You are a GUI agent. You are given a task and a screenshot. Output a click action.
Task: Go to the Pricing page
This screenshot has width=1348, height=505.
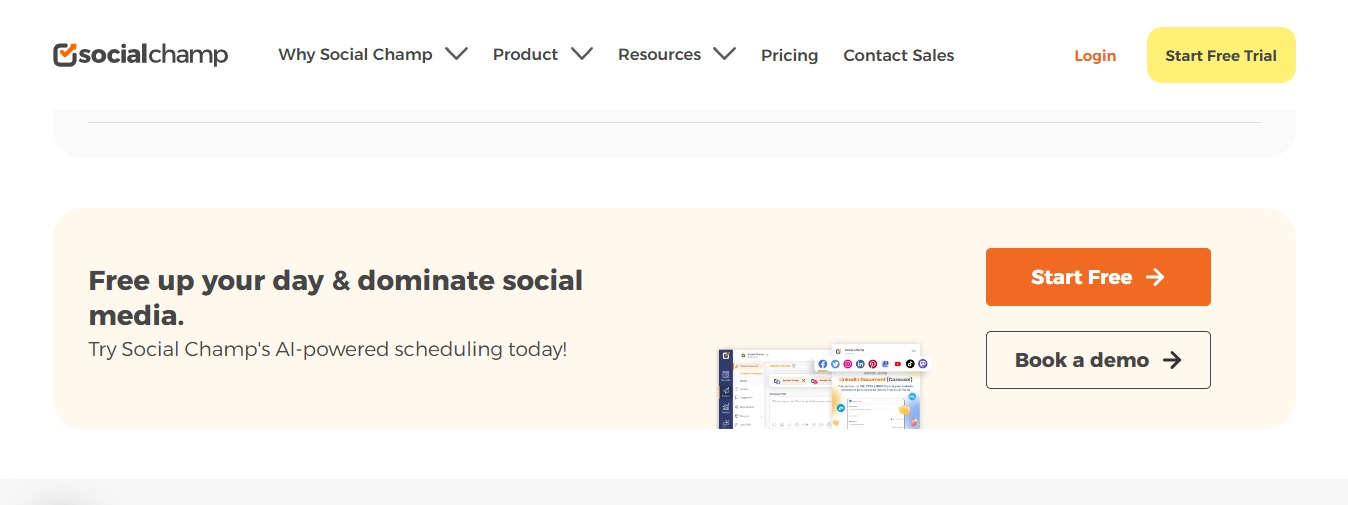tap(789, 55)
